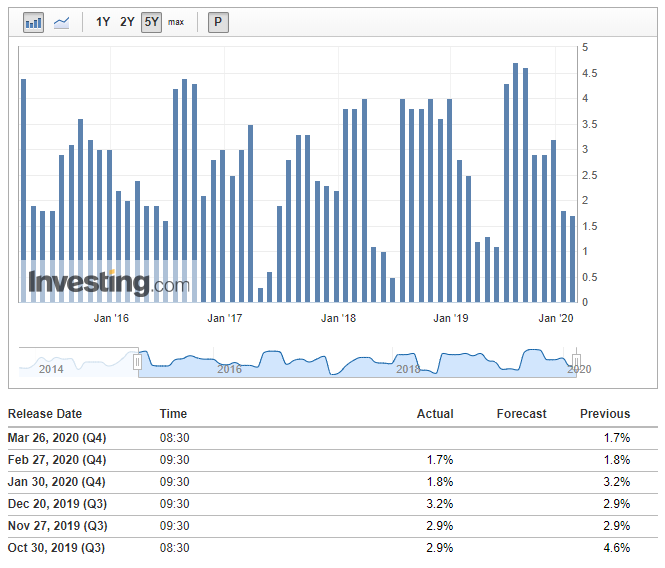
Task: Click the Time column header
Action: [173, 414]
